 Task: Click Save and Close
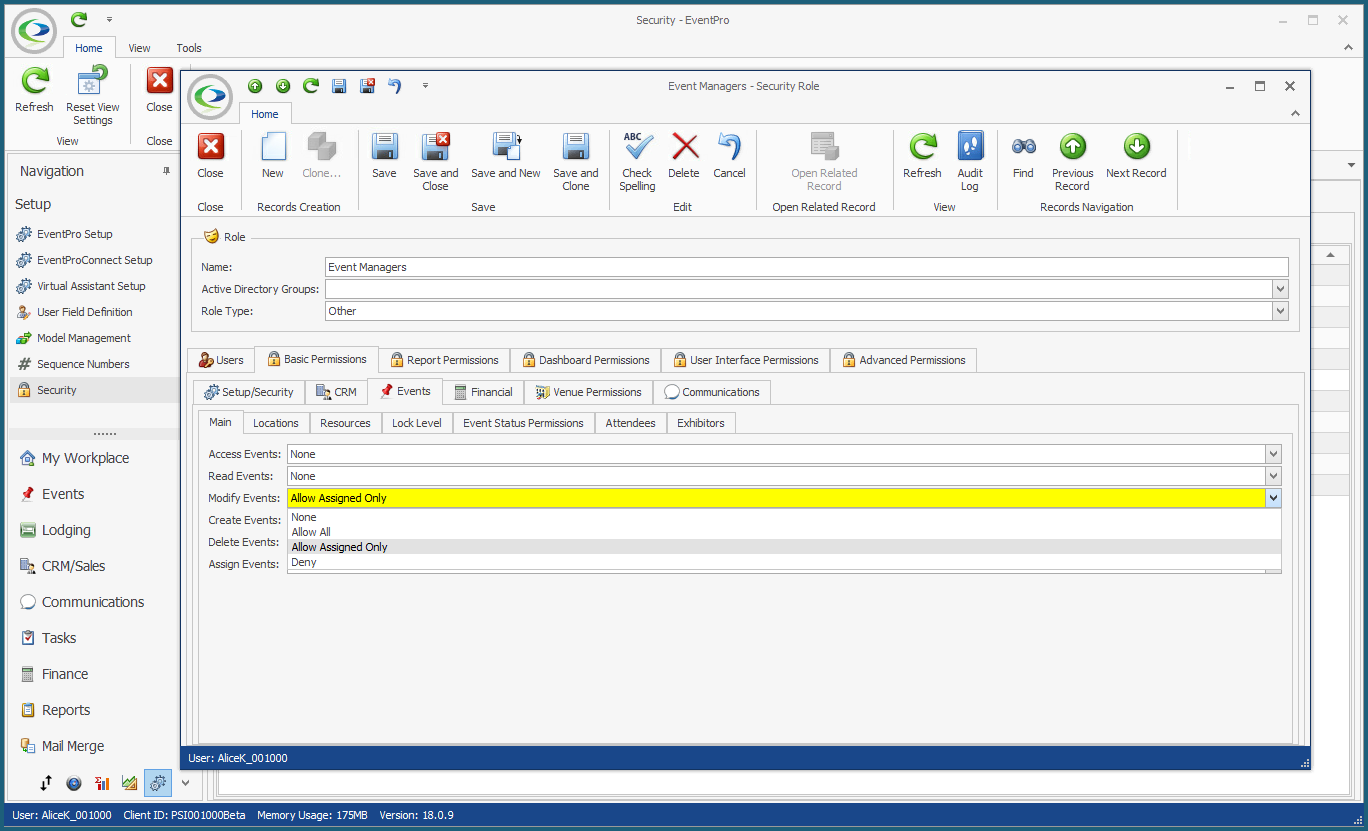436,162
